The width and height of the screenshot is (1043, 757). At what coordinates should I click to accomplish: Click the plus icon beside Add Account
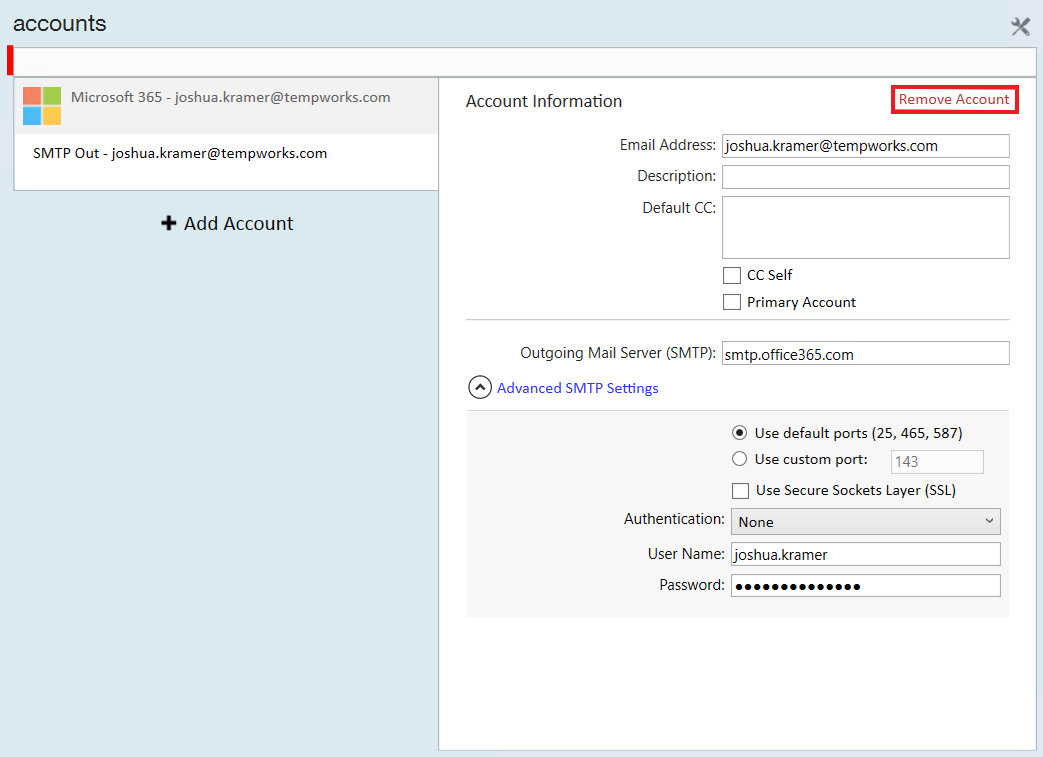click(169, 223)
